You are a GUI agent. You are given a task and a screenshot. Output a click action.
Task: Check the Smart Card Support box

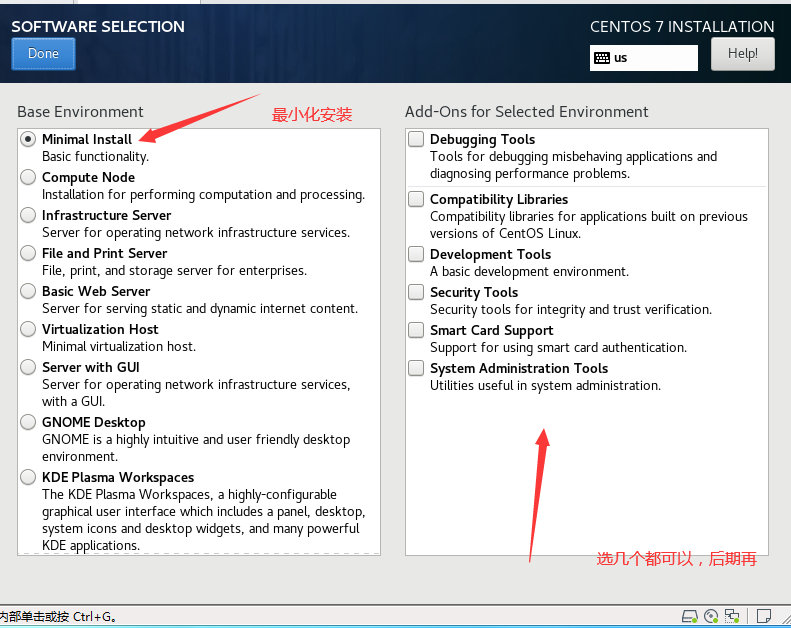416,330
